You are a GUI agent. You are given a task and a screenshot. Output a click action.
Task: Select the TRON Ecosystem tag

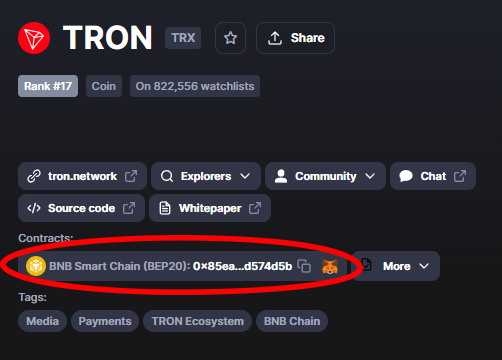pos(198,321)
